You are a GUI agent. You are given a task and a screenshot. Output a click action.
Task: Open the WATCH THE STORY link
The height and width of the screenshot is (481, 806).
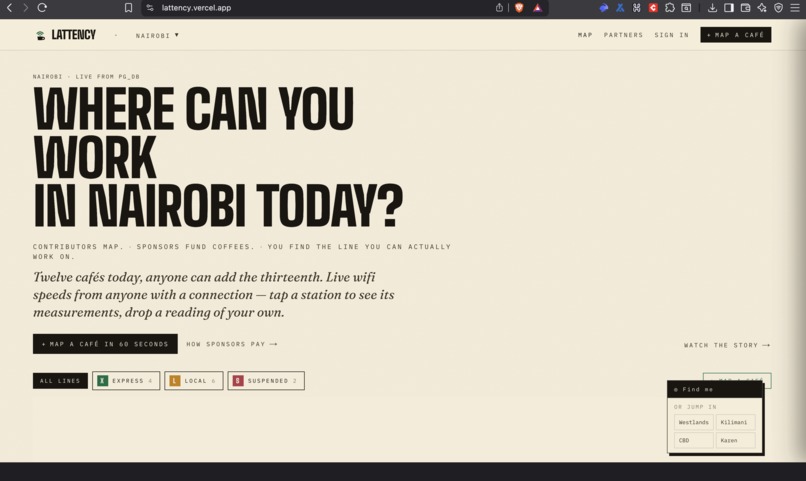[x=727, y=345]
